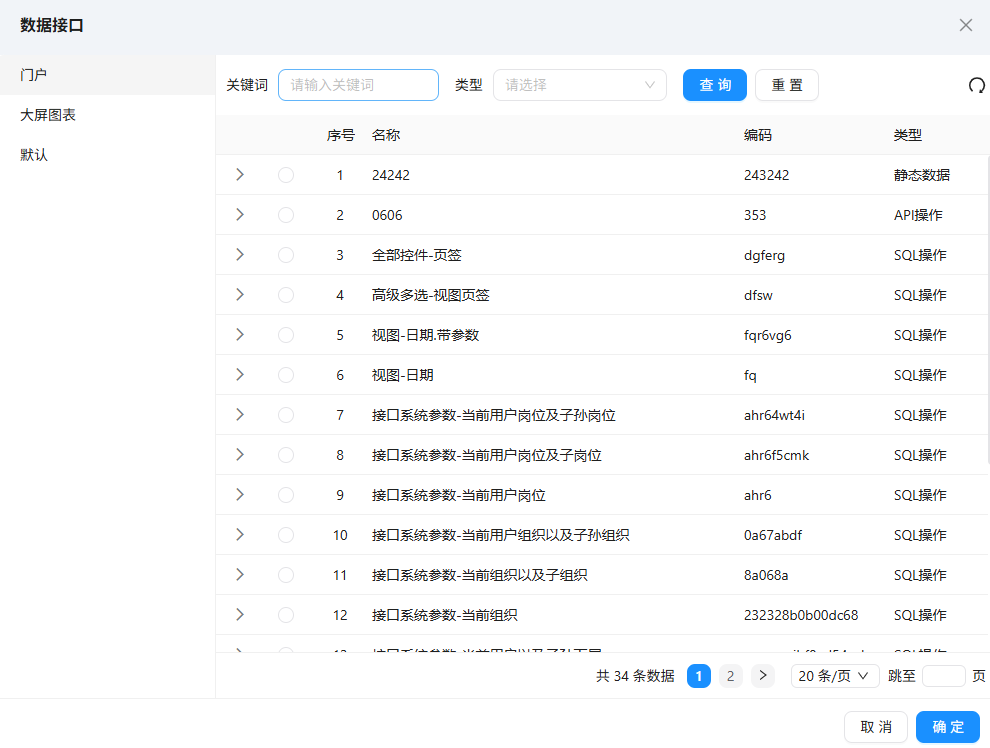Open the 类型 dropdown selector
The image size is (990, 748).
coord(579,85)
